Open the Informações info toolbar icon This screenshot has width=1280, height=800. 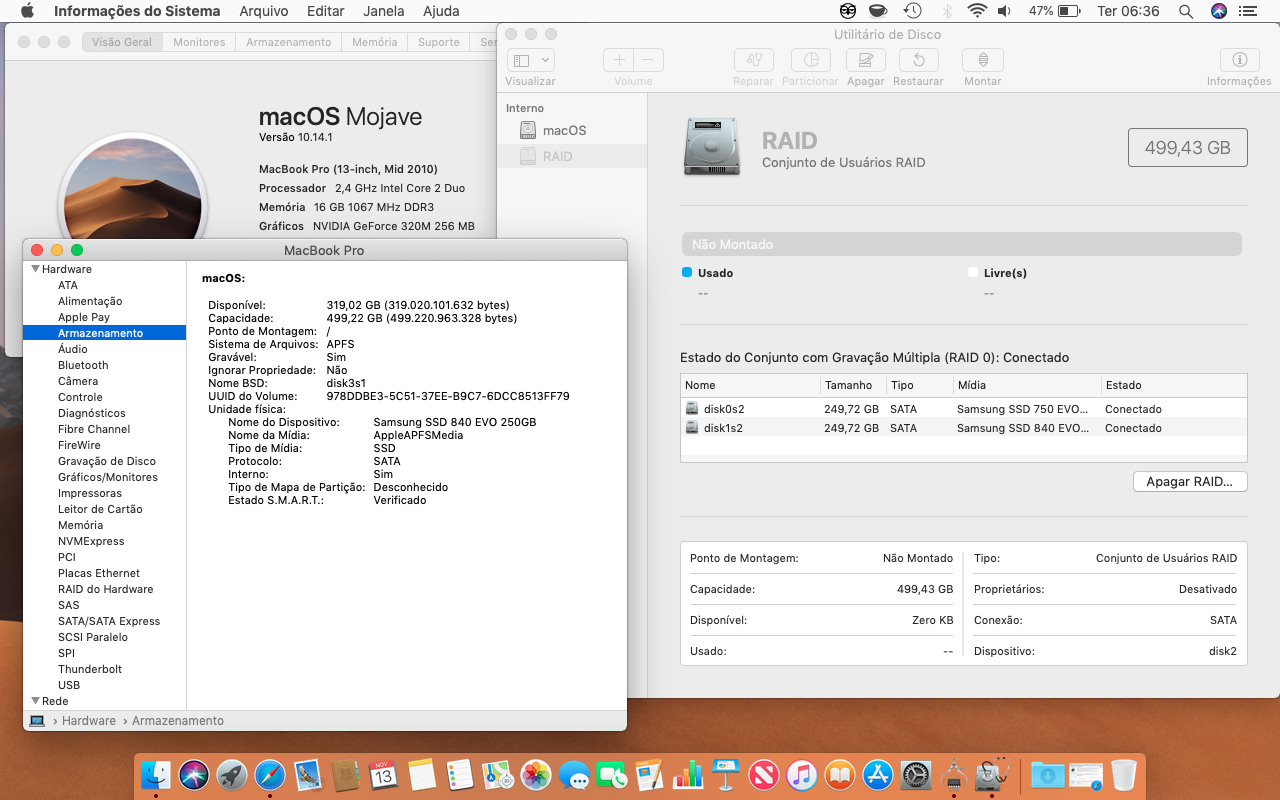1239,60
